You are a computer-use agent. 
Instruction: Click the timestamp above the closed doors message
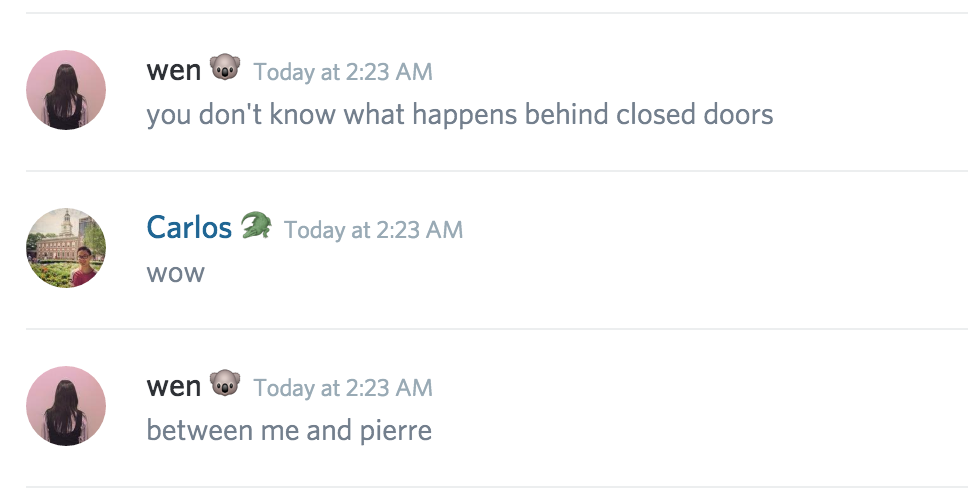pyautogui.click(x=343, y=72)
